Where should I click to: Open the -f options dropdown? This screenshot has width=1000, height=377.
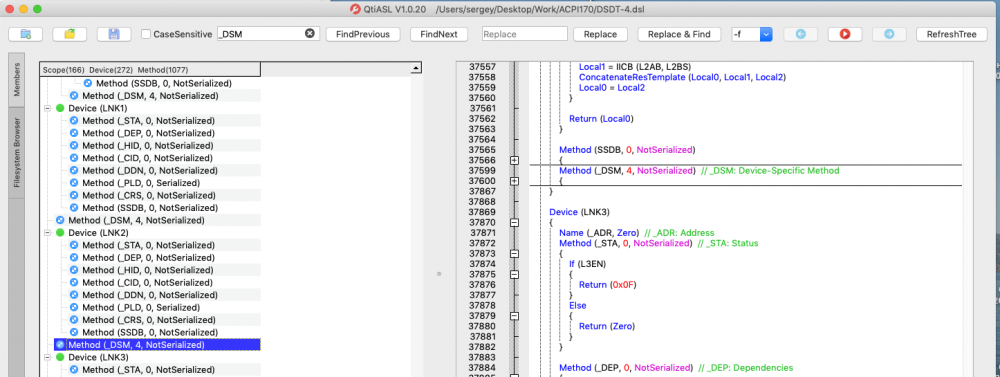click(x=766, y=34)
